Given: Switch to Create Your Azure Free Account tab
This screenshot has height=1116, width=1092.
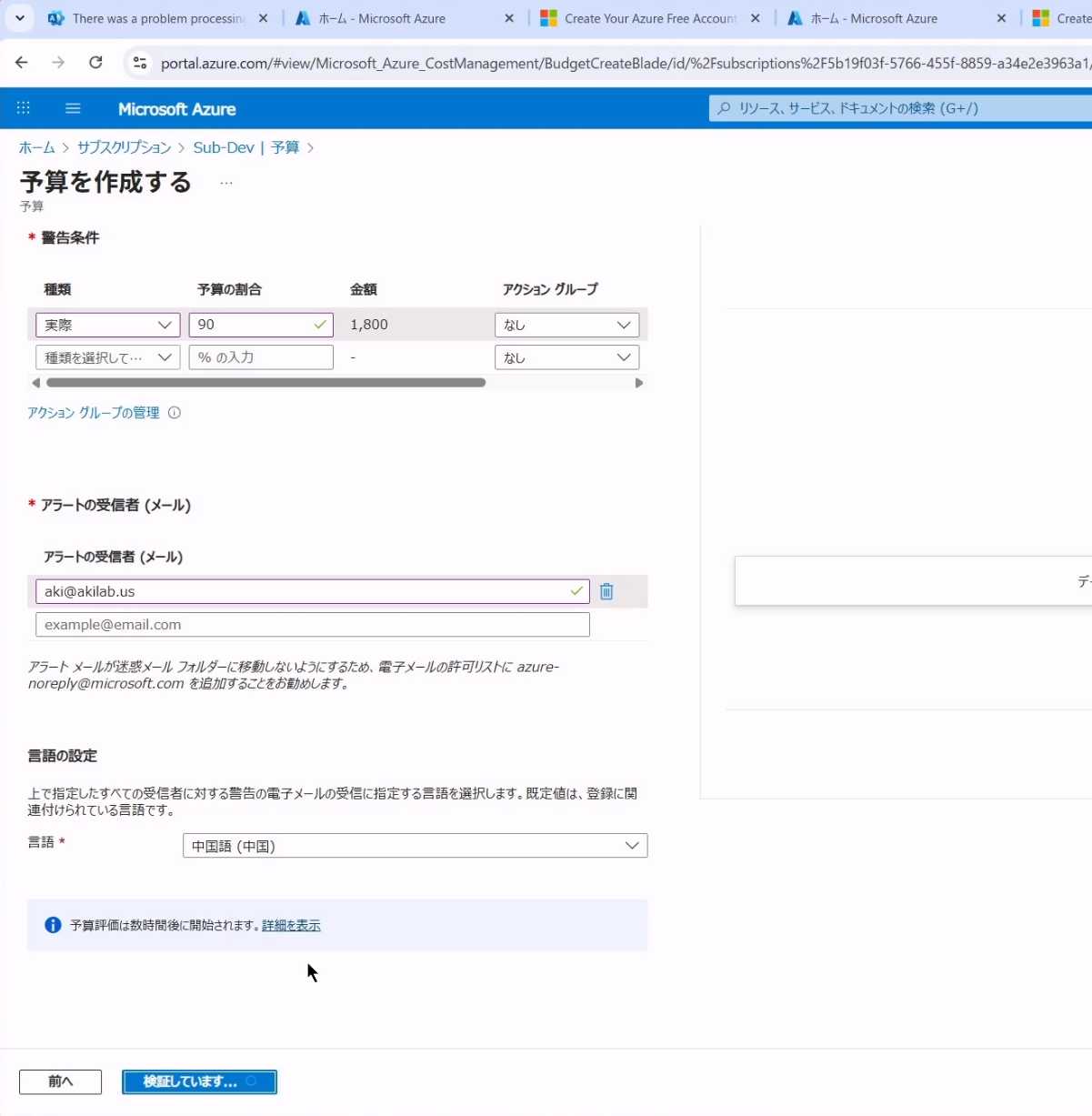Looking at the screenshot, I should 649,18.
